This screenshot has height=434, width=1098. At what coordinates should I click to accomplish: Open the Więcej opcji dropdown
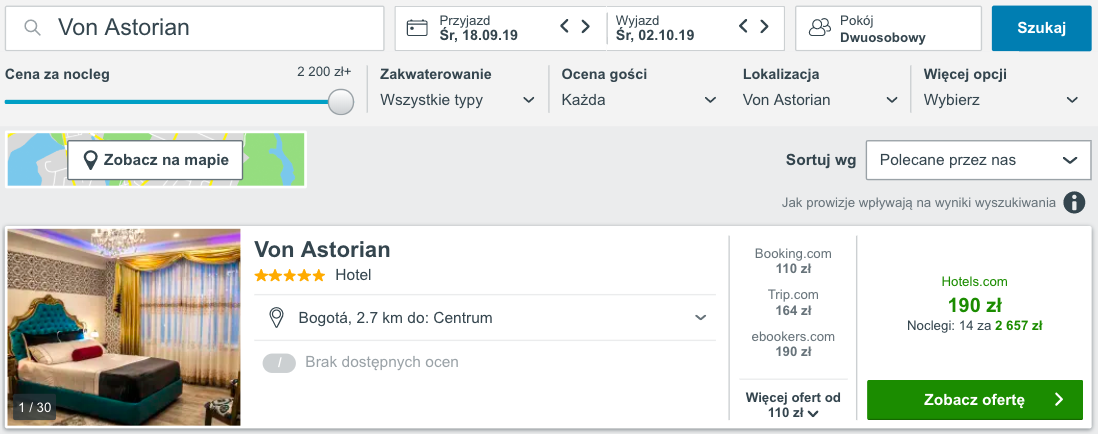pyautogui.click(x=1001, y=100)
